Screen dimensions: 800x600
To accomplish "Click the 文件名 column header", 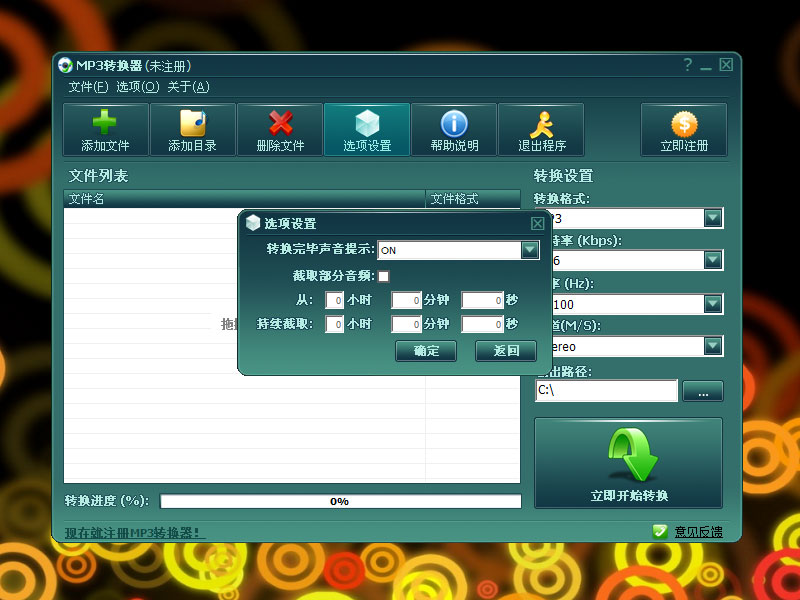I will click(x=244, y=198).
